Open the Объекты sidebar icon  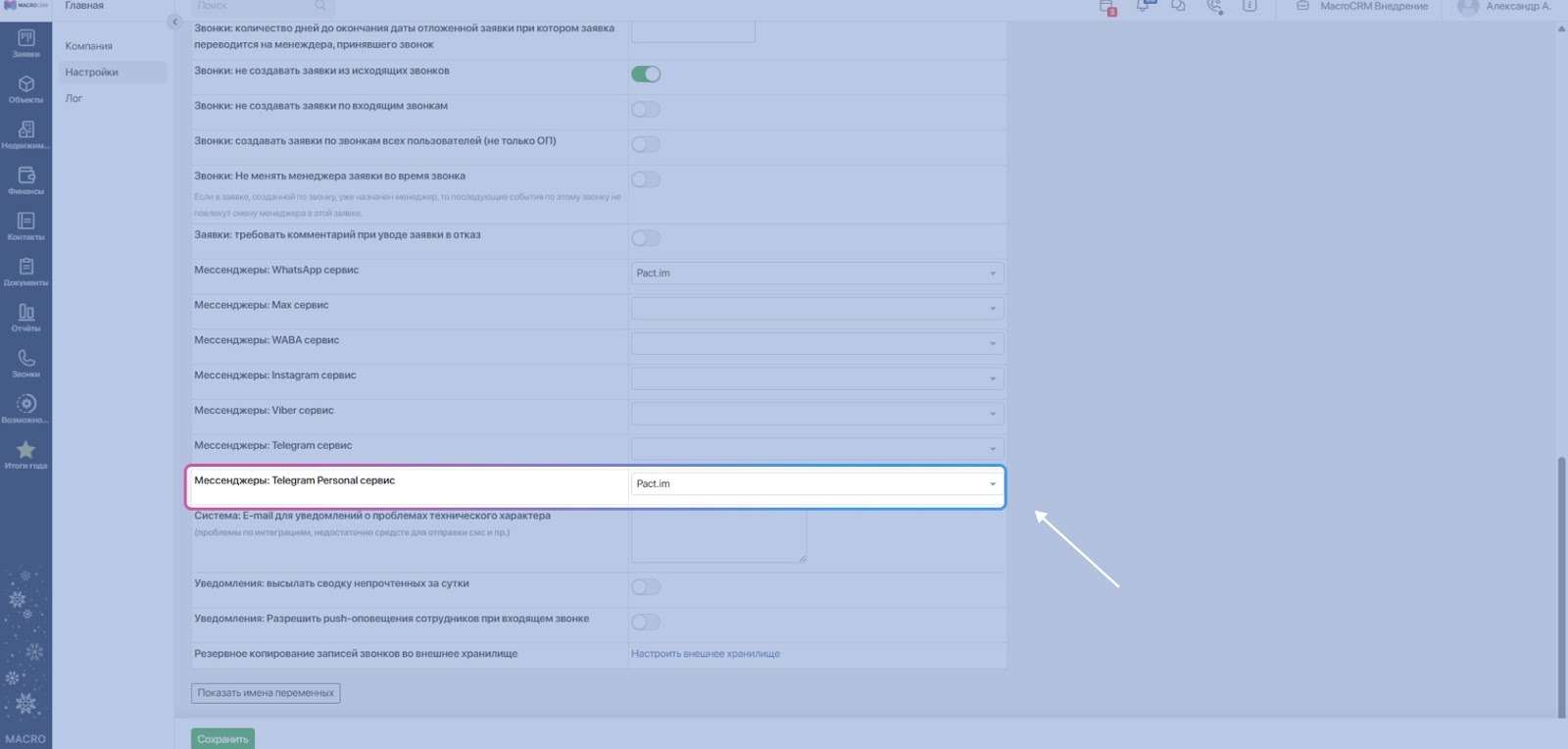click(x=25, y=89)
